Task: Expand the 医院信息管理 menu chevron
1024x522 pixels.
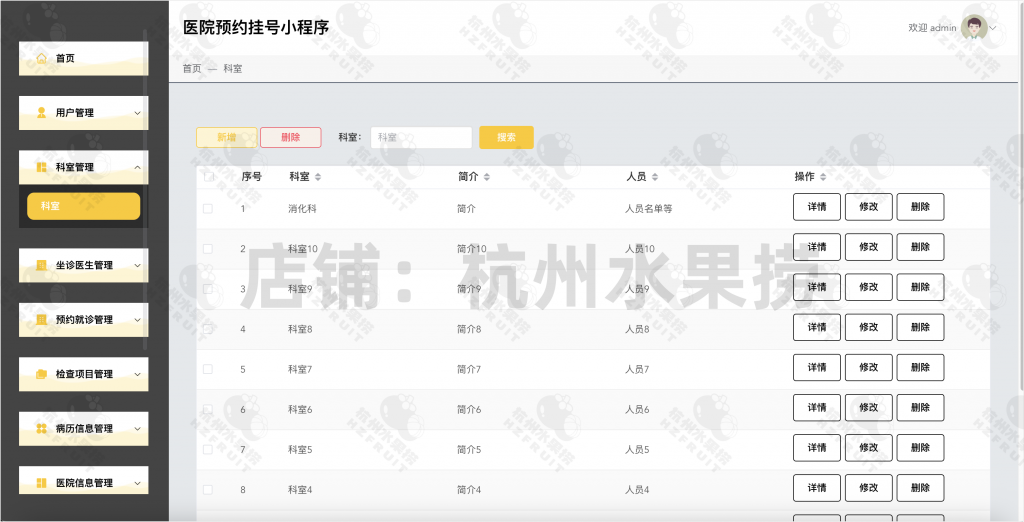Action: tap(137, 483)
